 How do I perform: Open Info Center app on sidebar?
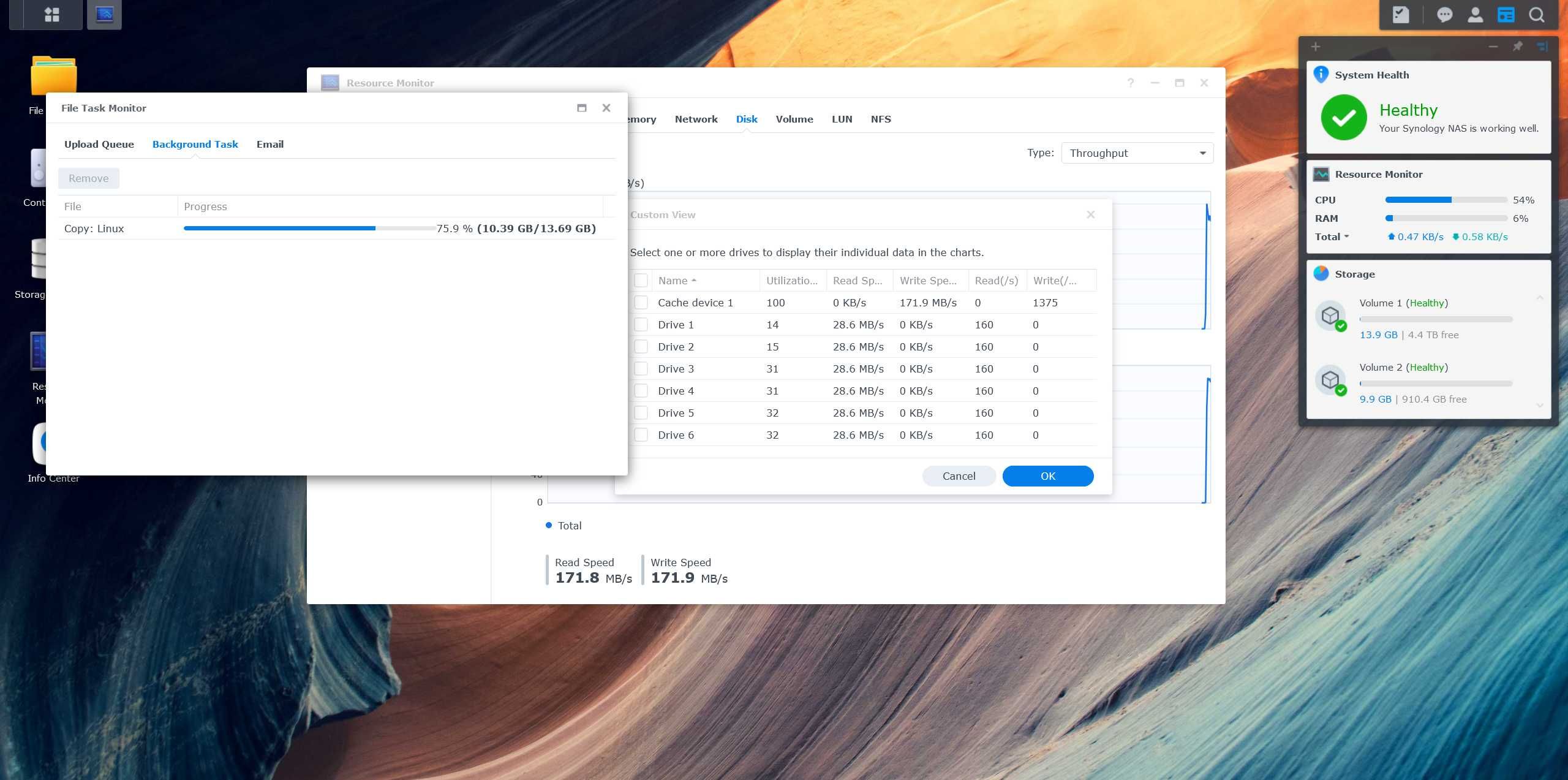(x=39, y=445)
